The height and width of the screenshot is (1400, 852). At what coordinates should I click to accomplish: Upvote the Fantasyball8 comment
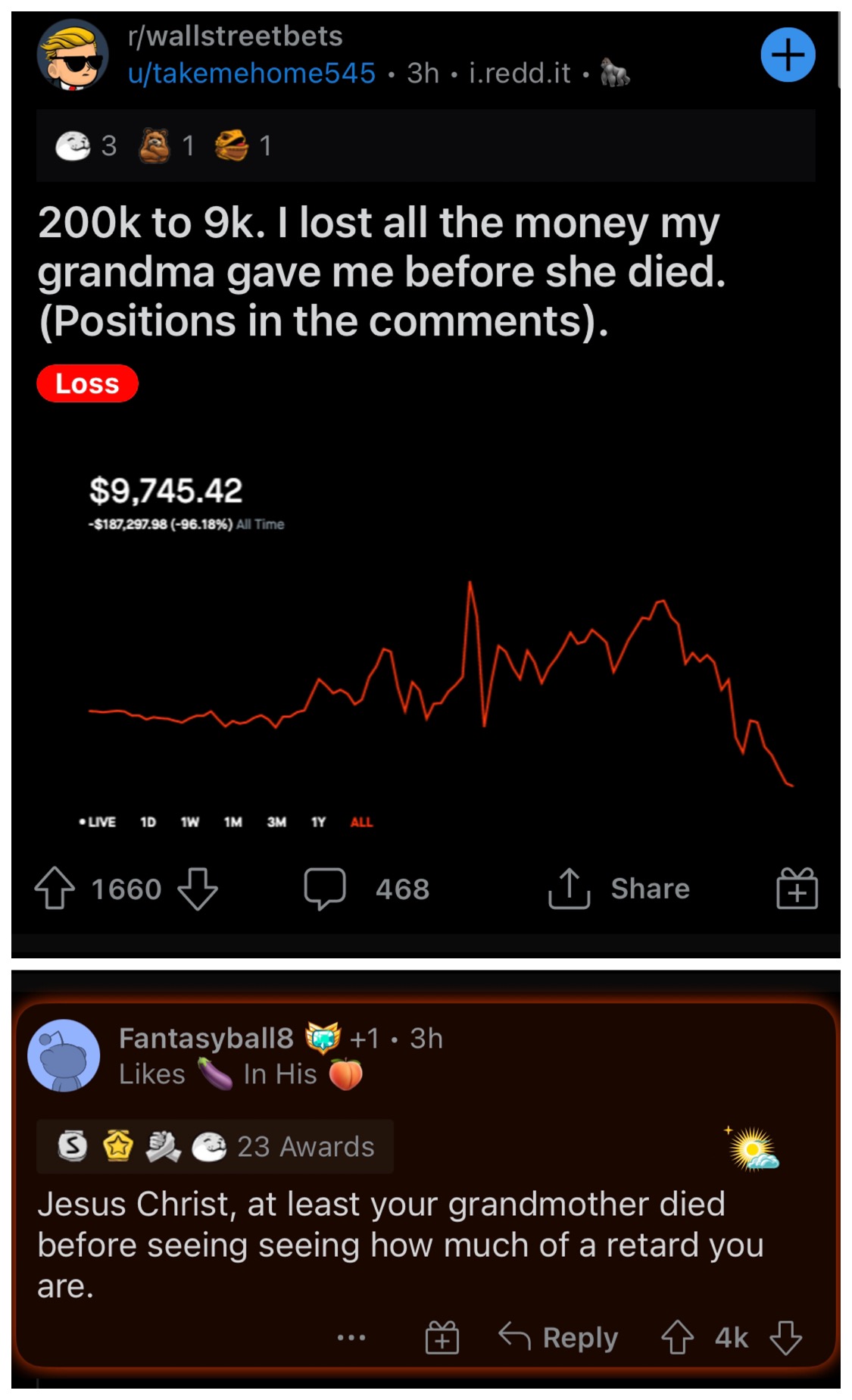(x=677, y=1337)
